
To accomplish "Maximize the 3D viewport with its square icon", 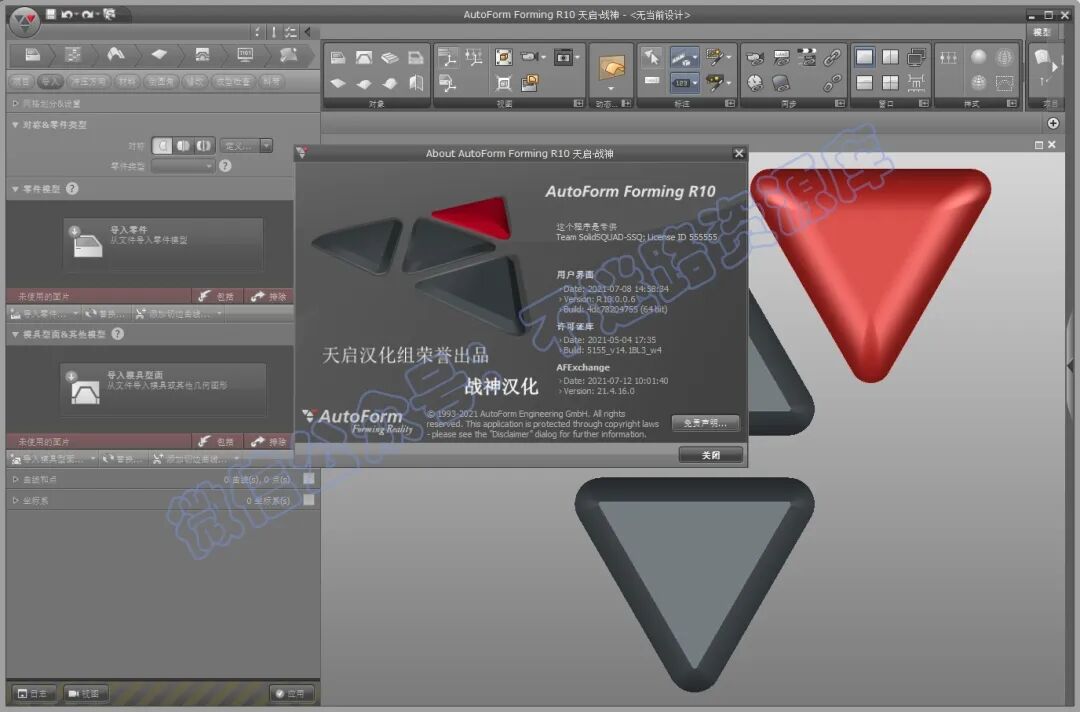I will pyautogui.click(x=1039, y=145).
